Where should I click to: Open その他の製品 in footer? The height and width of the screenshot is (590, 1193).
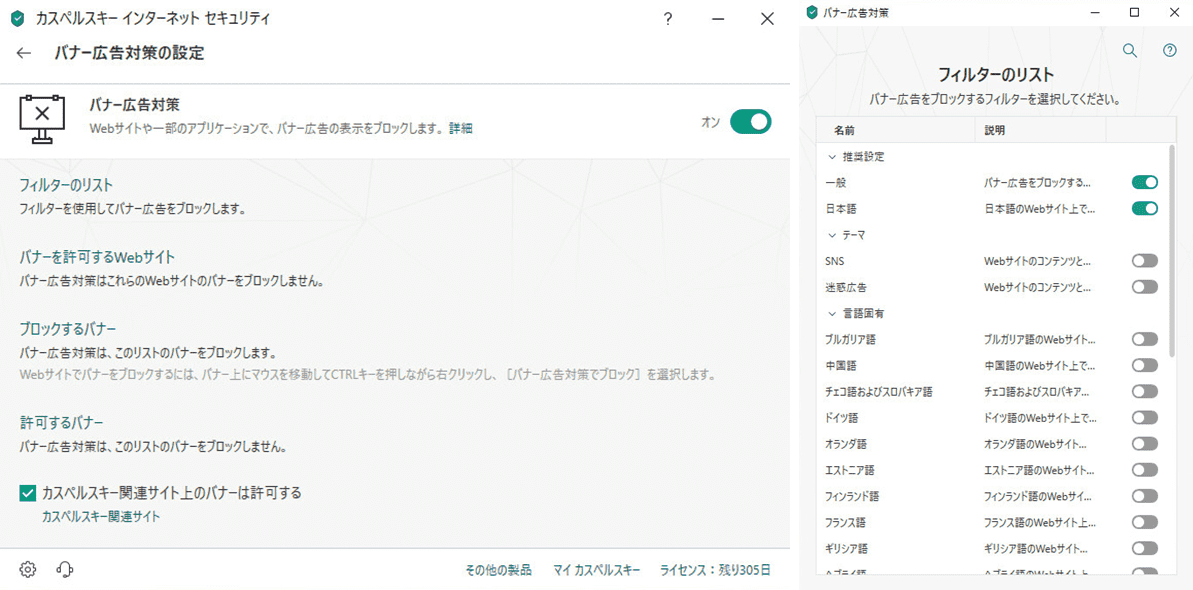(x=498, y=569)
